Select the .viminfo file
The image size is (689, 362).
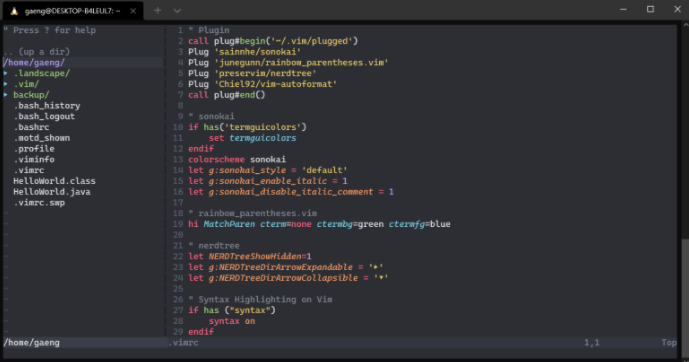(34, 159)
